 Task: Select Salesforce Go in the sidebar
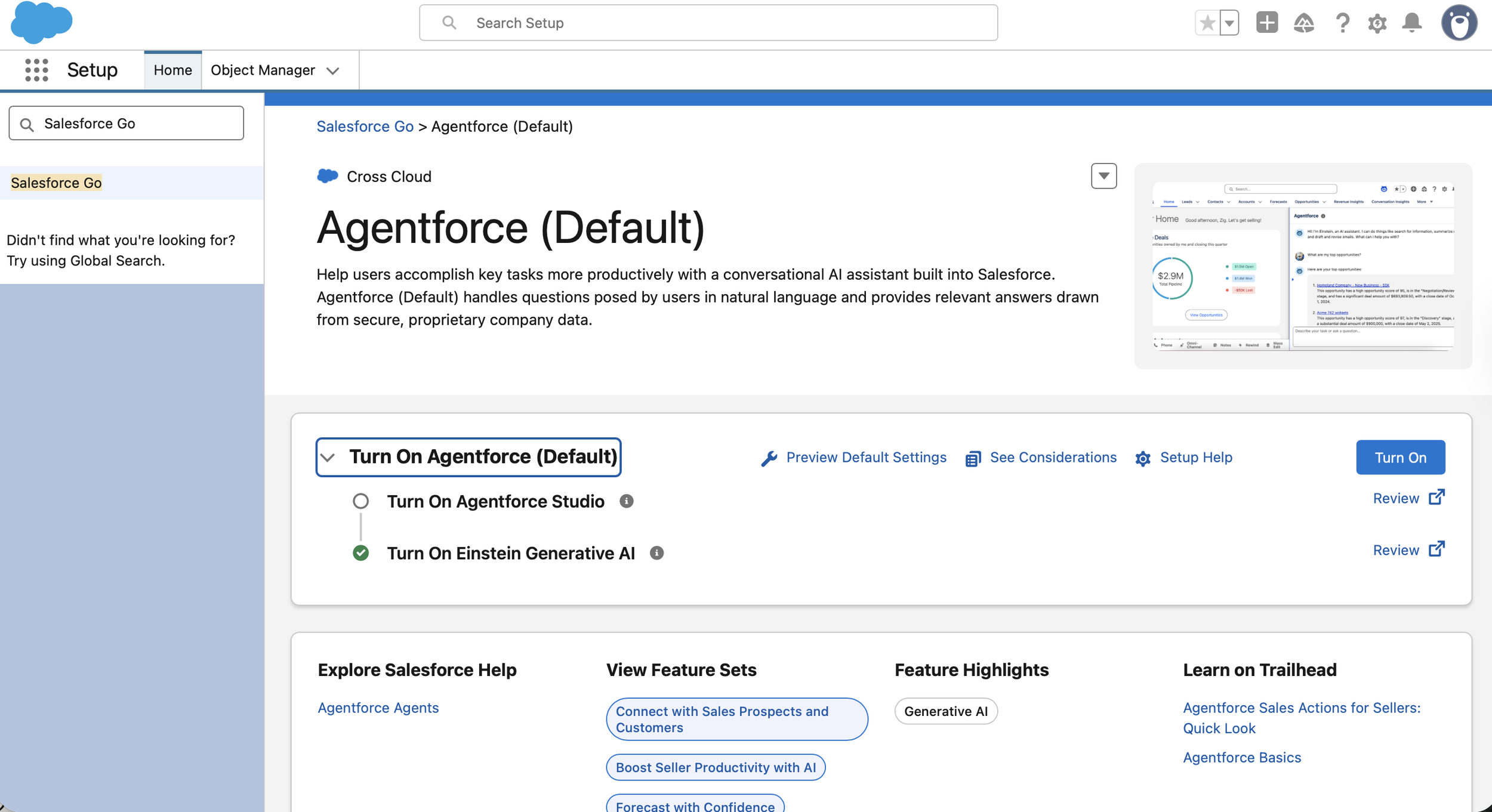tap(56, 183)
